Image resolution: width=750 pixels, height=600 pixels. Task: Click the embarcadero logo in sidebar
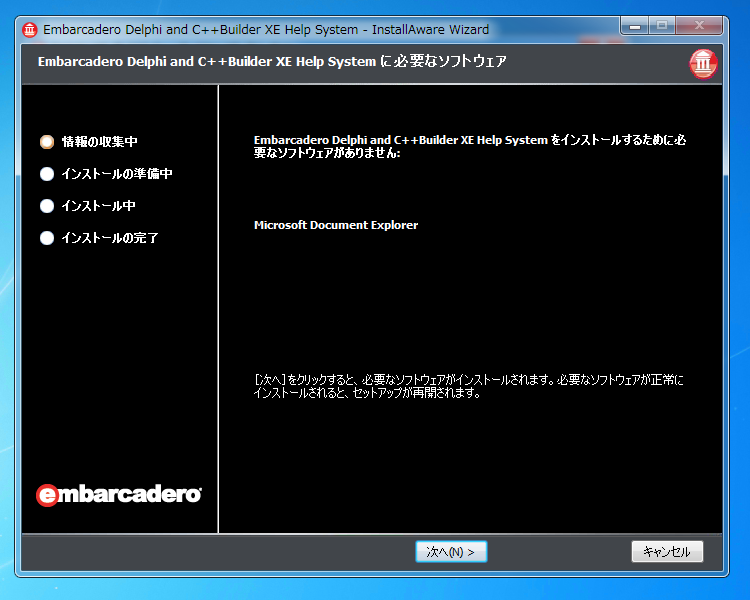[119, 495]
